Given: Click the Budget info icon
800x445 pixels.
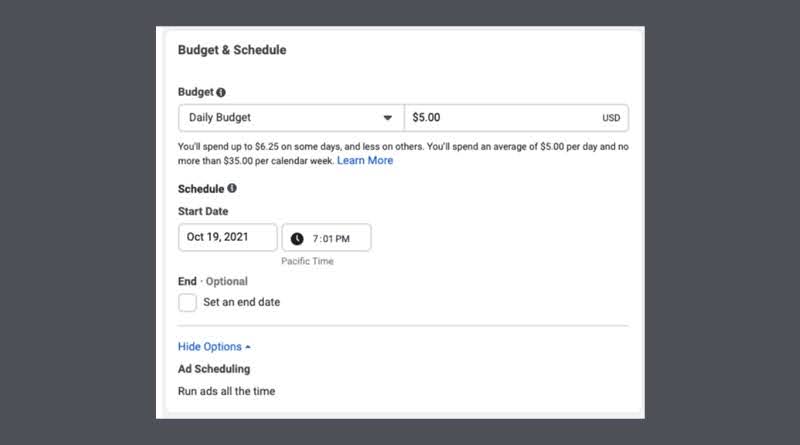Looking at the screenshot, I should click(x=221, y=92).
